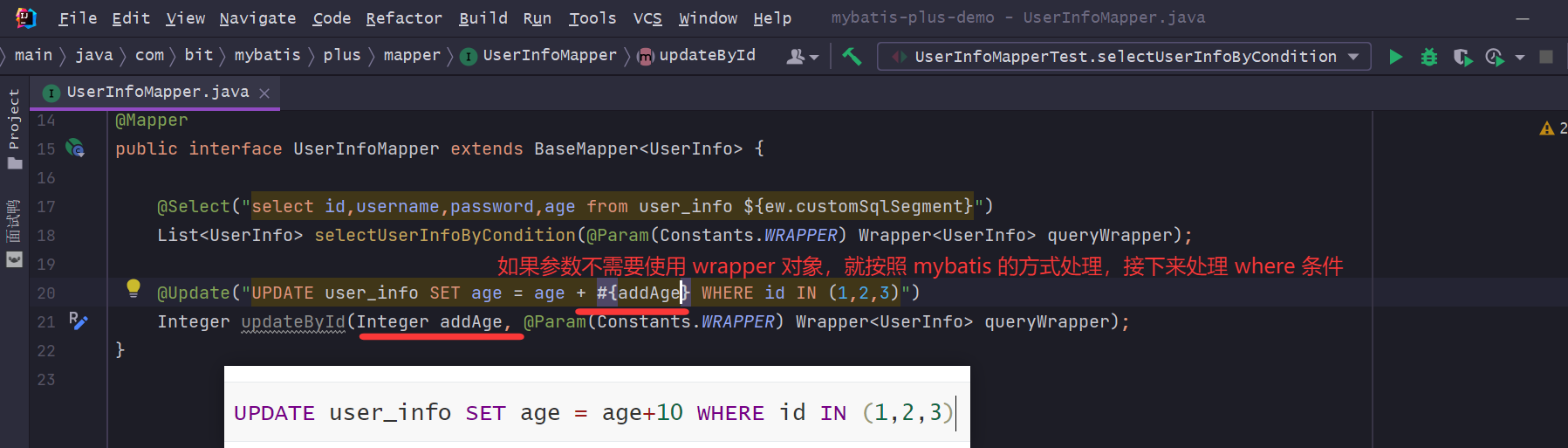Image resolution: width=1568 pixels, height=448 pixels.
Task: Close the UserInfoMapper.java tab
Action: click(264, 93)
